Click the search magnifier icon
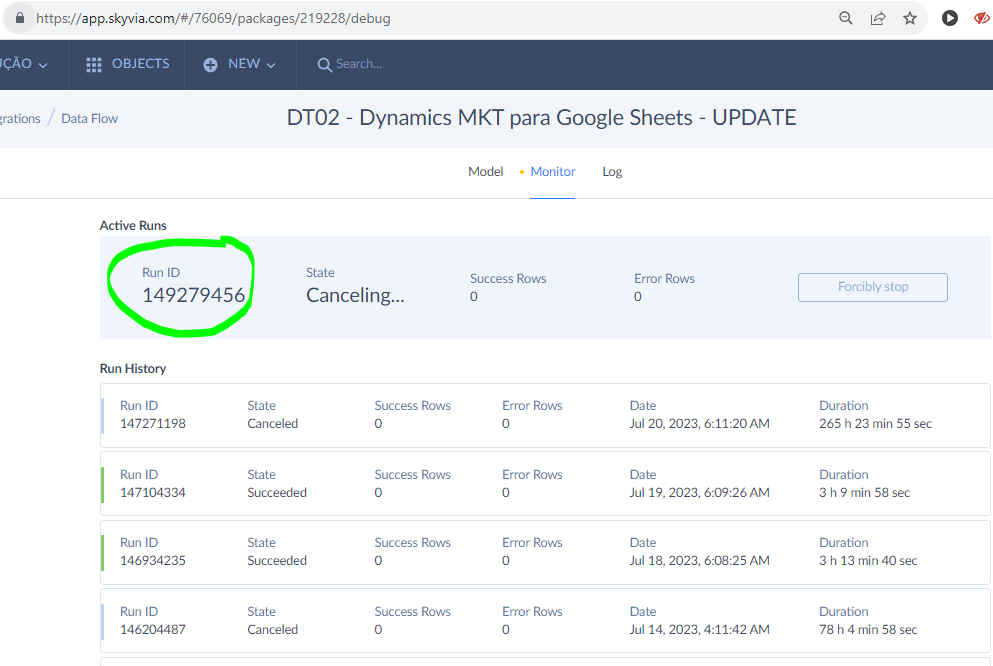 point(324,65)
